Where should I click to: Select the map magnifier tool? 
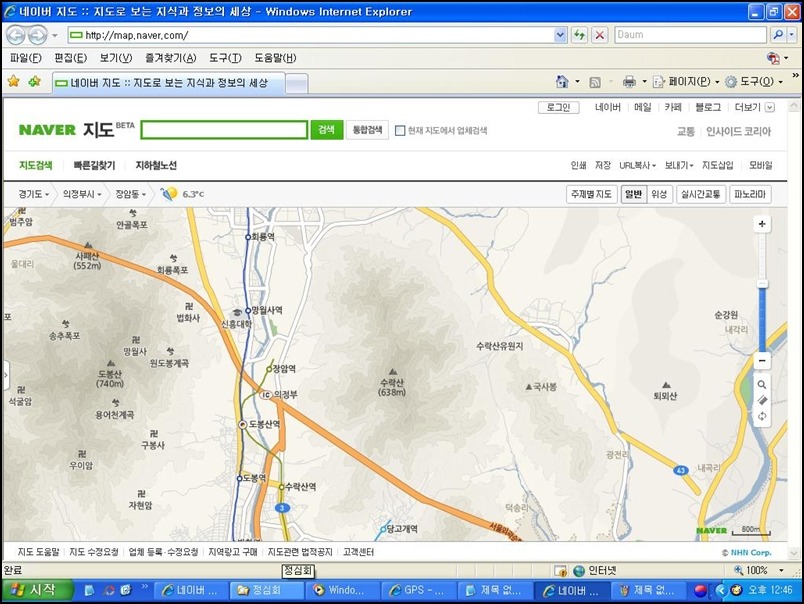762,385
